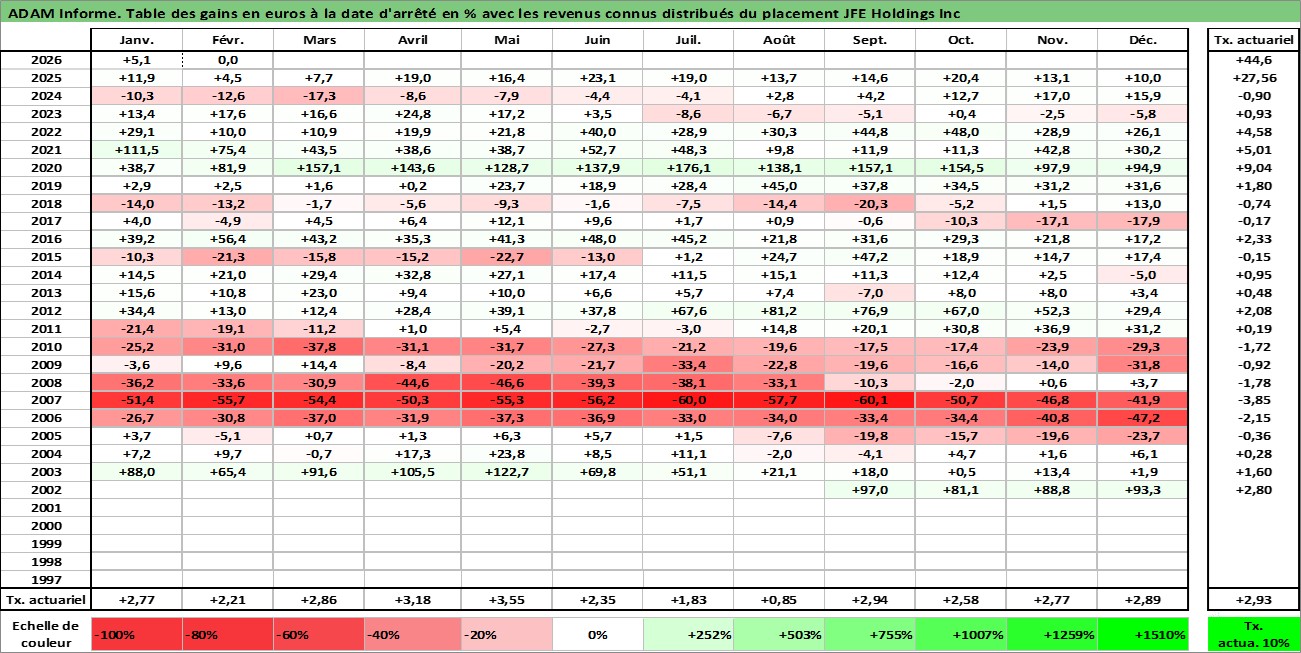The image size is (1301, 653).
Task: Click the -60,0 cell in 2007
Action: [686, 400]
